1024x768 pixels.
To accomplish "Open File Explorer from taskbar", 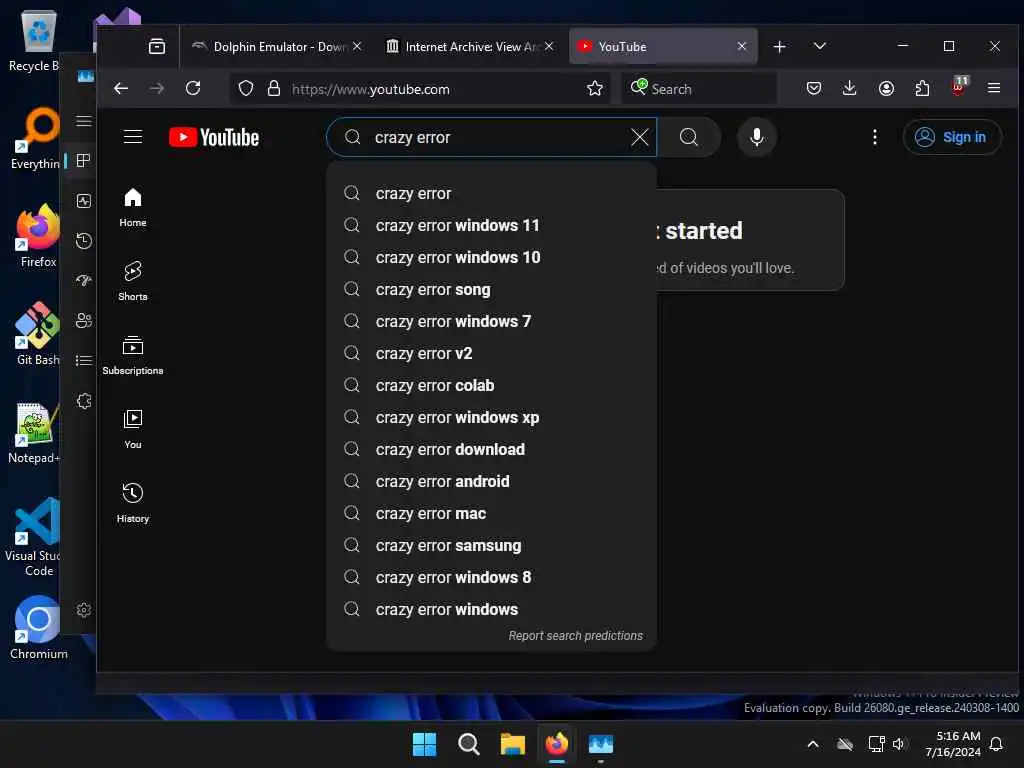I will point(513,744).
